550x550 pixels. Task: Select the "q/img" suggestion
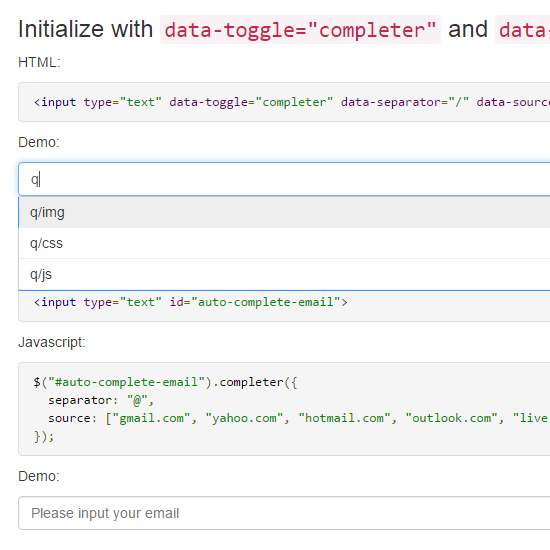pos(284,212)
